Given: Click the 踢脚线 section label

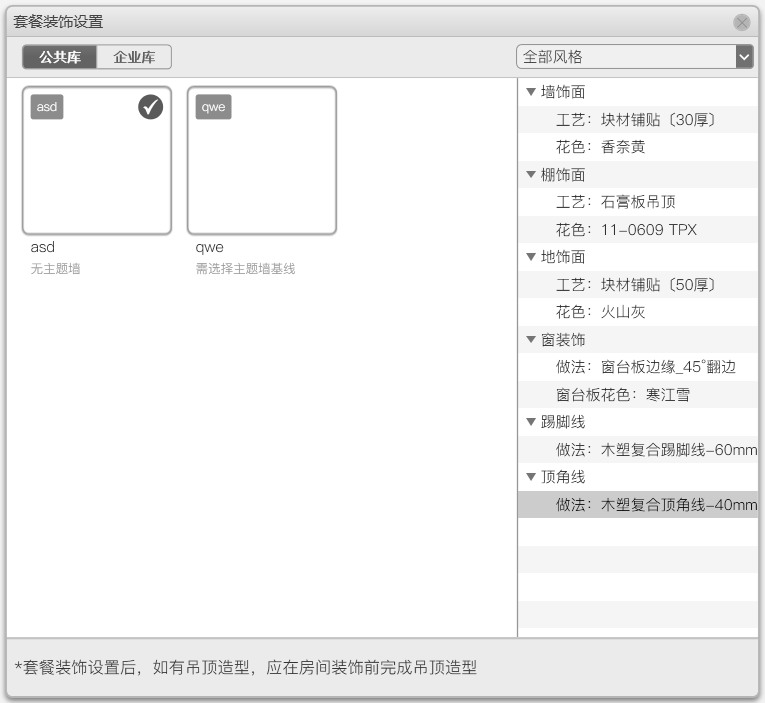Looking at the screenshot, I should pyautogui.click(x=563, y=422).
